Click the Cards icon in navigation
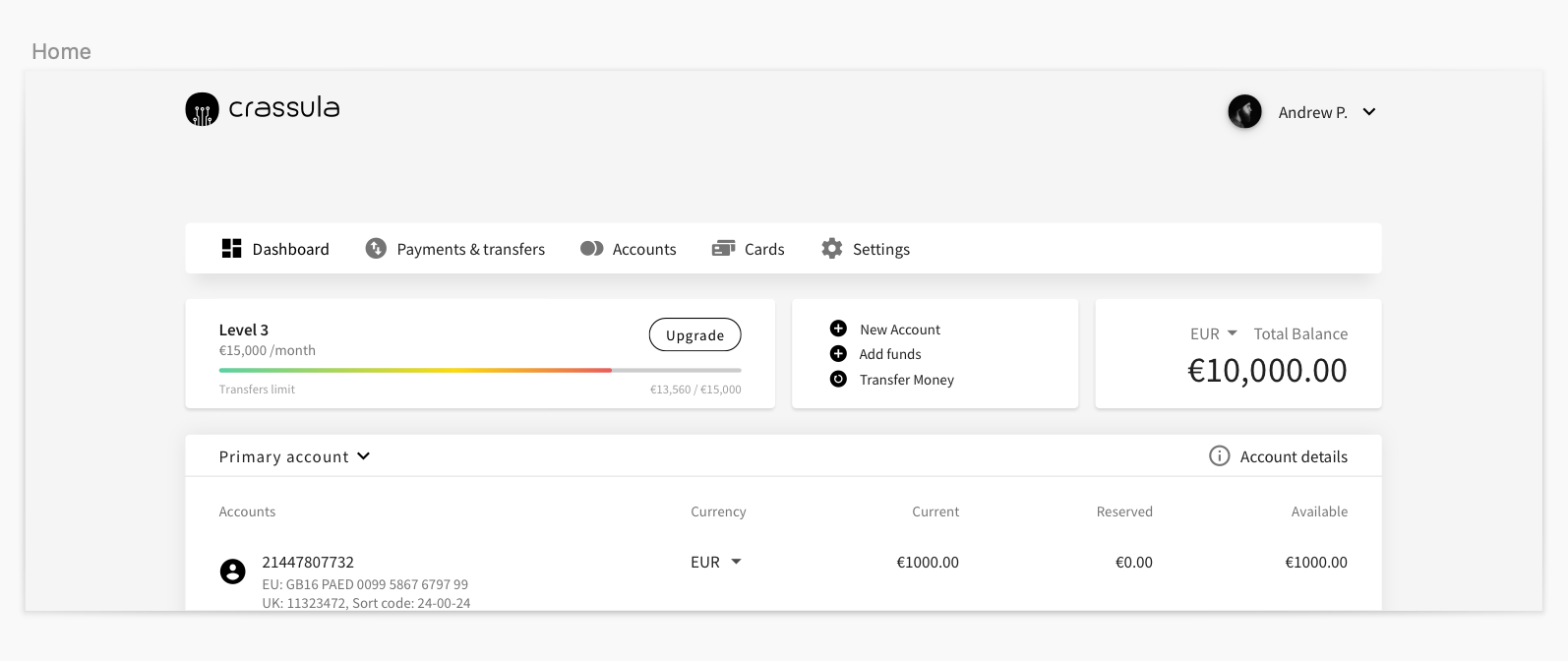This screenshot has height=661, width=1568. pyautogui.click(x=723, y=249)
